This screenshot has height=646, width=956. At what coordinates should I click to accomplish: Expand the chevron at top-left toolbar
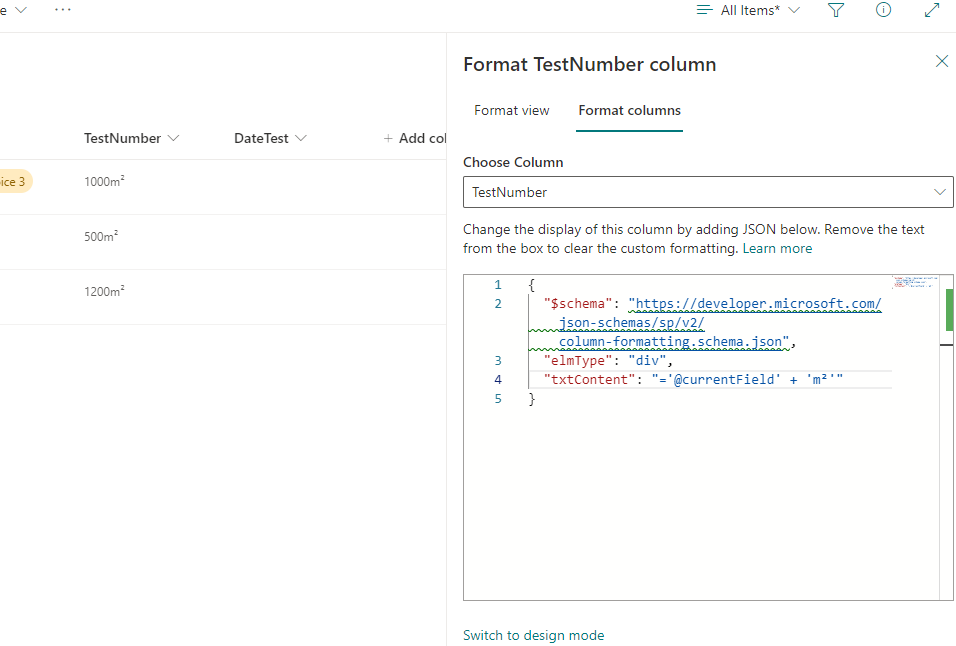click(x=21, y=10)
